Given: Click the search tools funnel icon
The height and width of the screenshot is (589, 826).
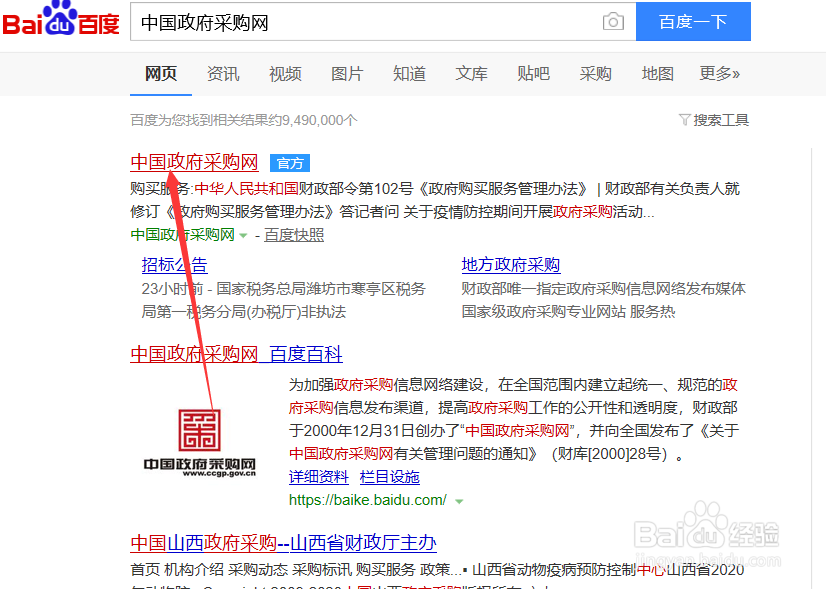Looking at the screenshot, I should coord(684,120).
